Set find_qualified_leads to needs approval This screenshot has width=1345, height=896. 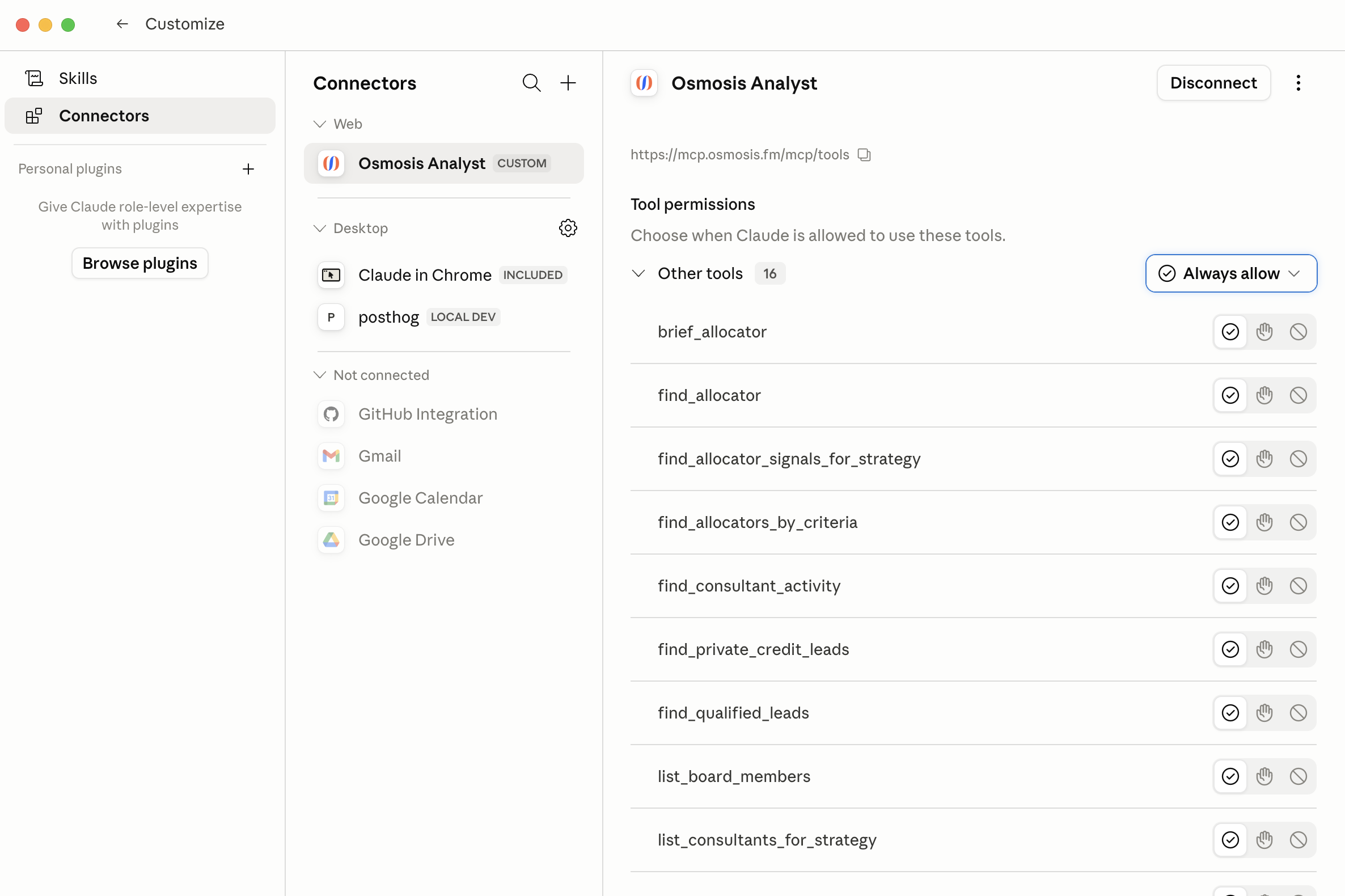[x=1264, y=713]
